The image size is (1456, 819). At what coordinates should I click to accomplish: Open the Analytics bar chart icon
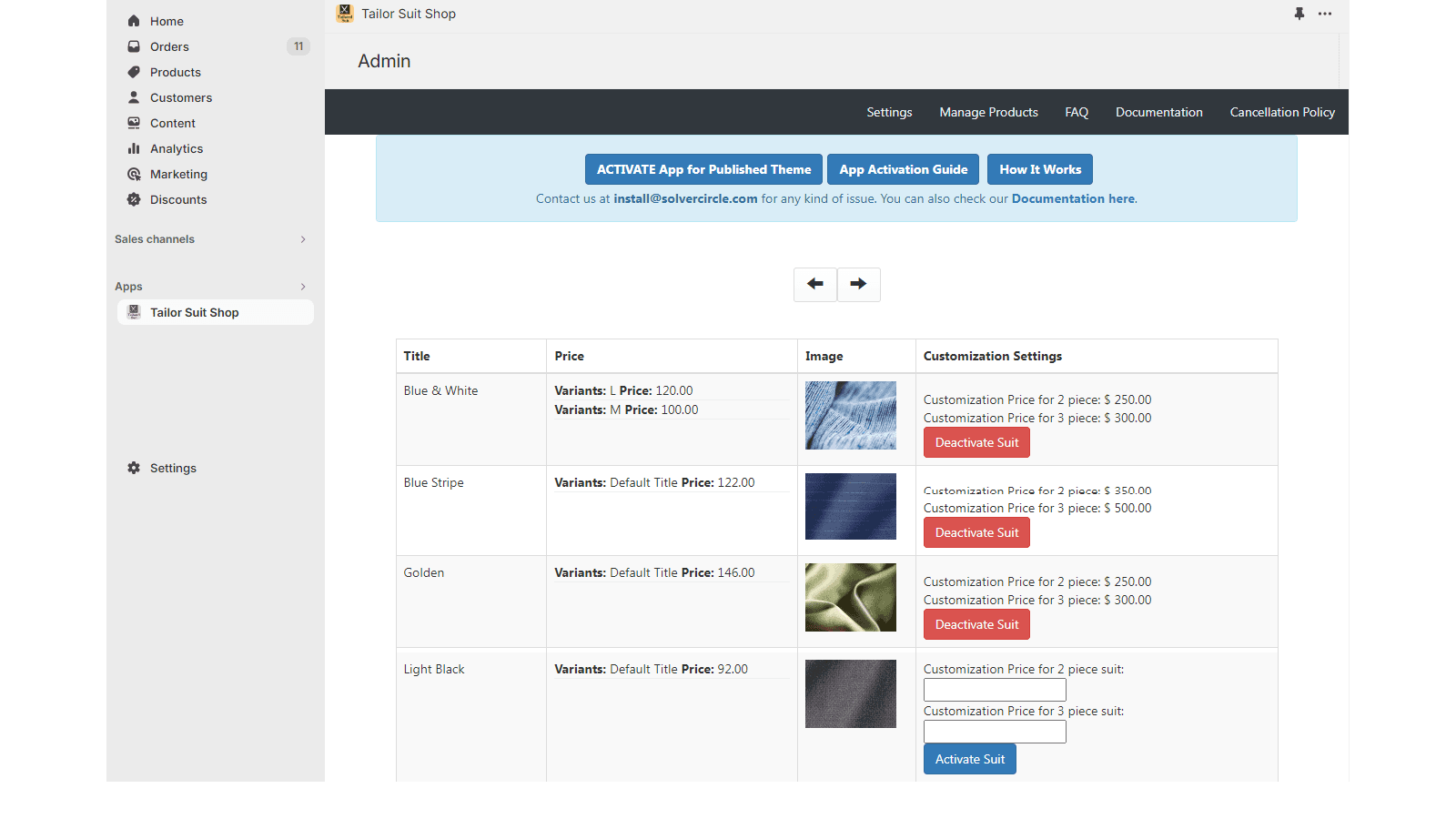(x=134, y=148)
